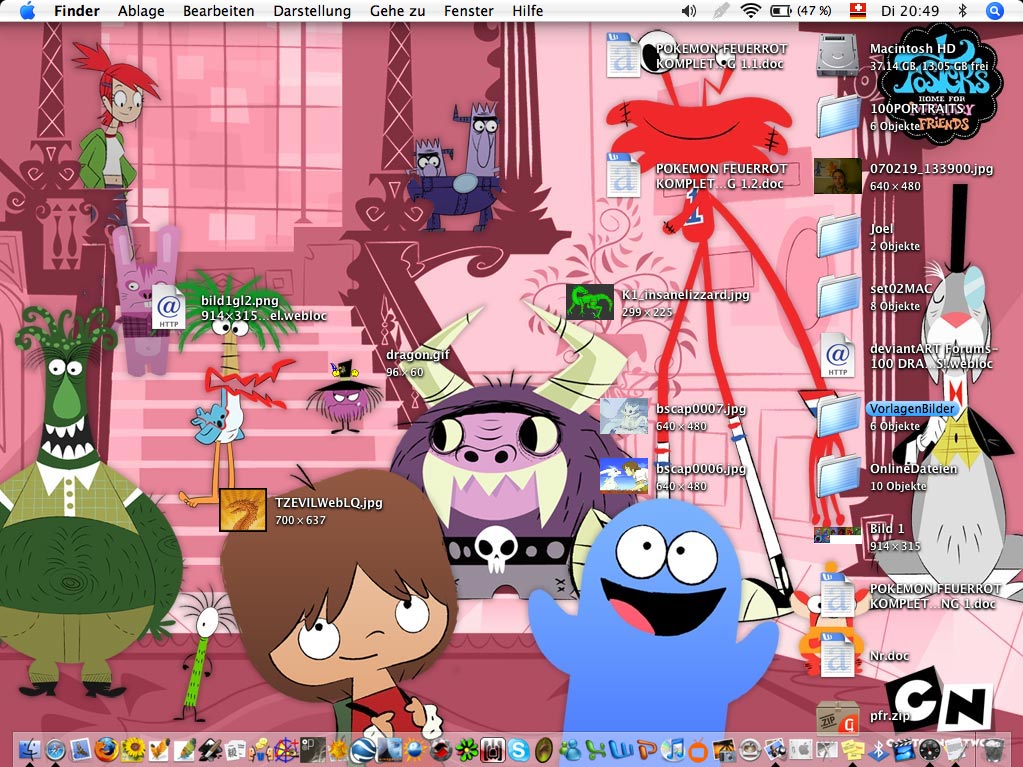The width and height of the screenshot is (1023, 767).
Task: Open Finder from the dock
Action: (x=28, y=749)
